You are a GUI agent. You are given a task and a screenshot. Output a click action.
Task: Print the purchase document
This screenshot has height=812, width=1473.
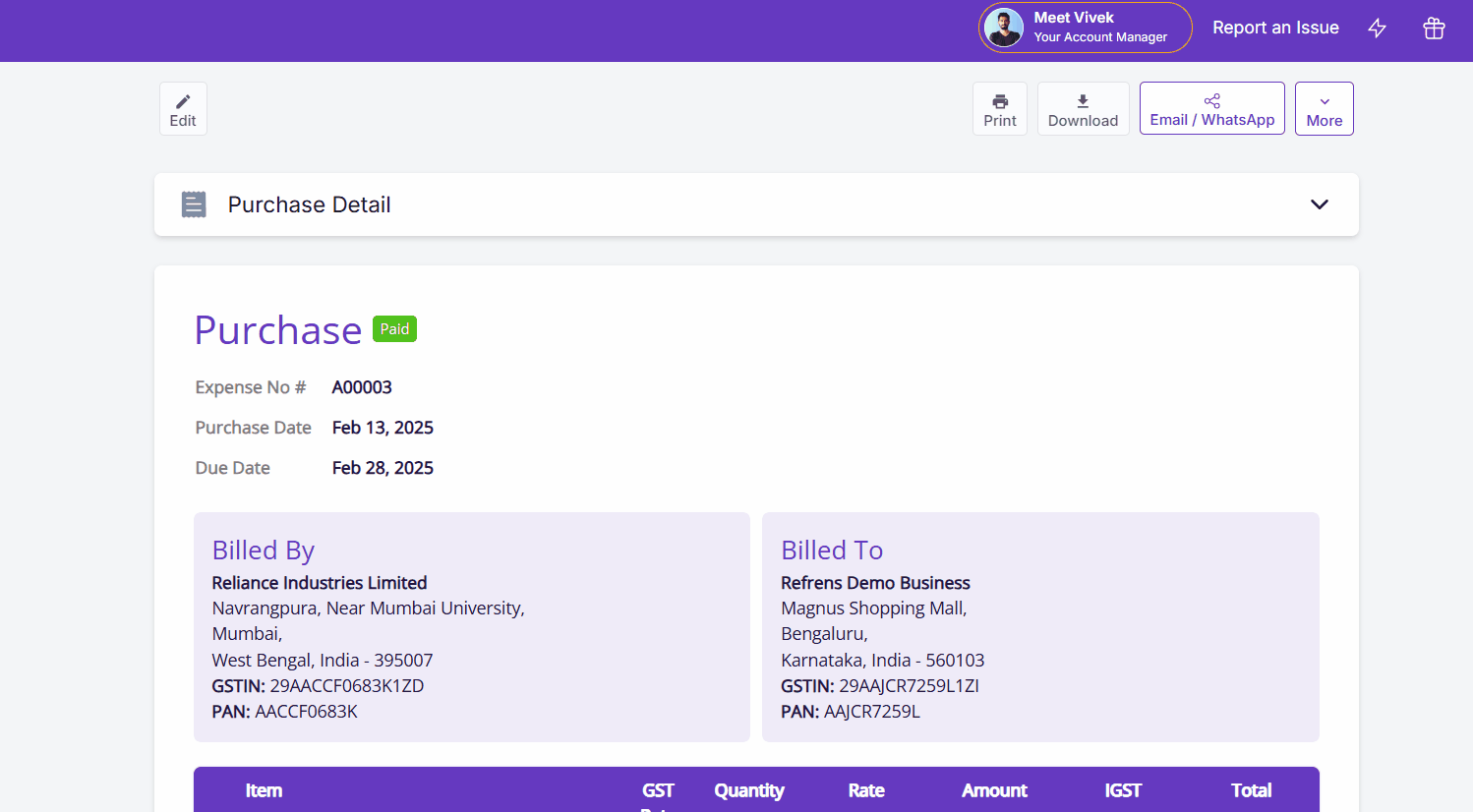coord(1000,108)
